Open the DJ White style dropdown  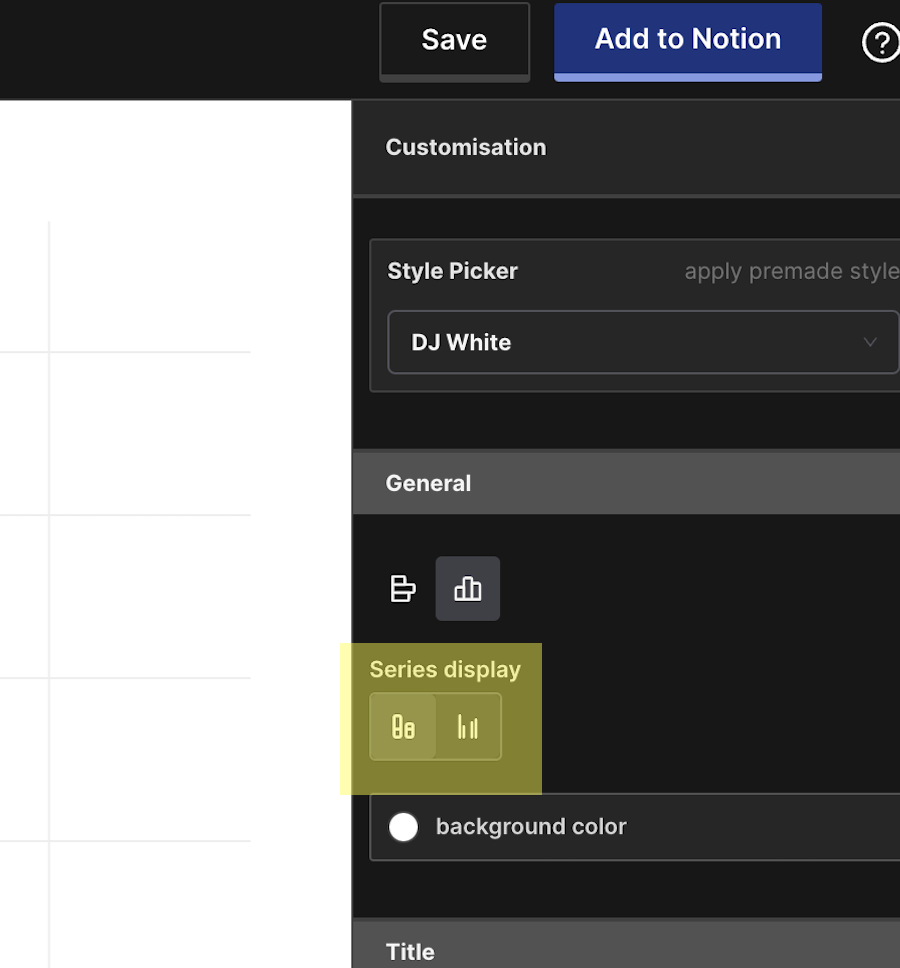[x=640, y=342]
